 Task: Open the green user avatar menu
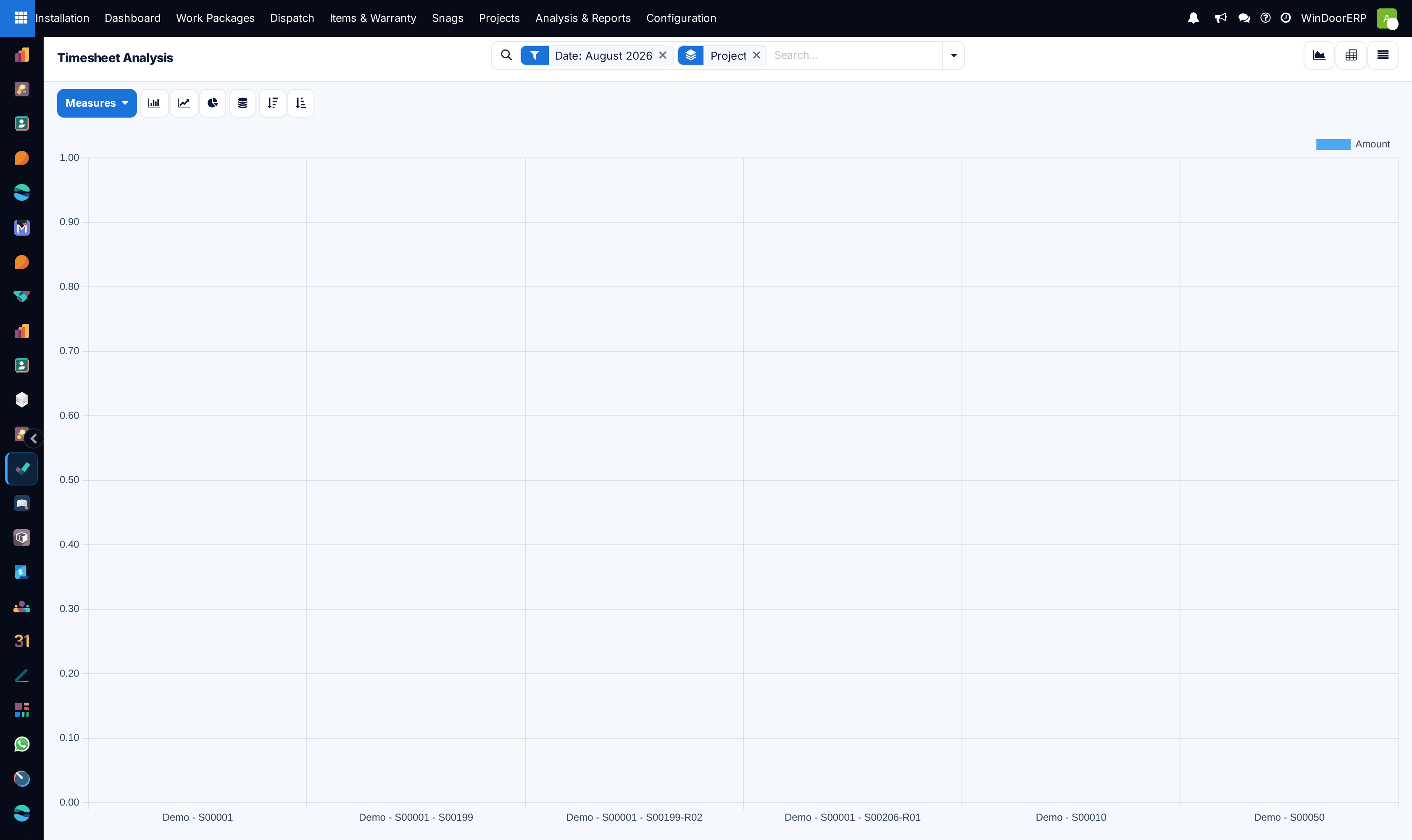1386,18
